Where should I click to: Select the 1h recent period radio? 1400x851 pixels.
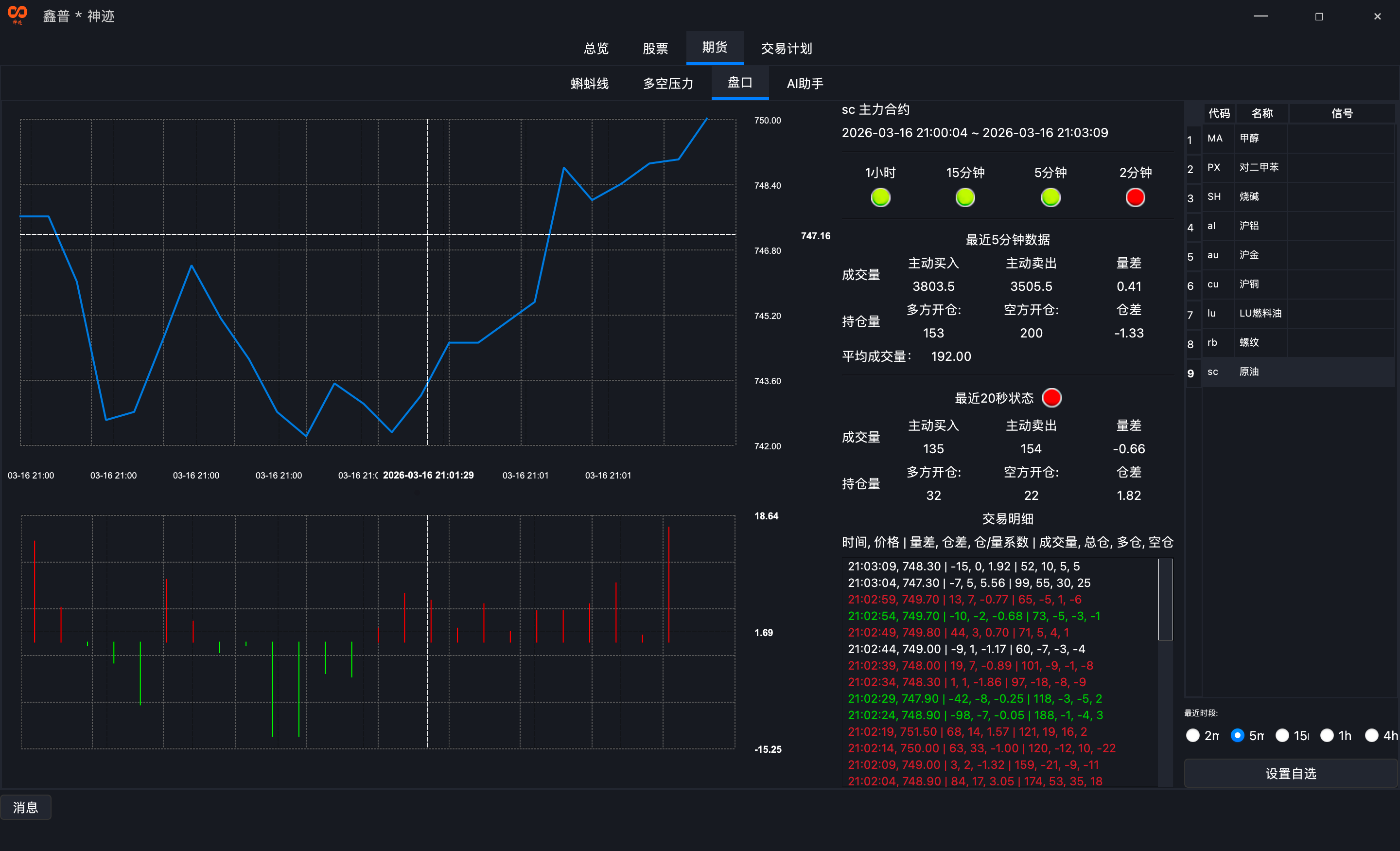[1327, 735]
